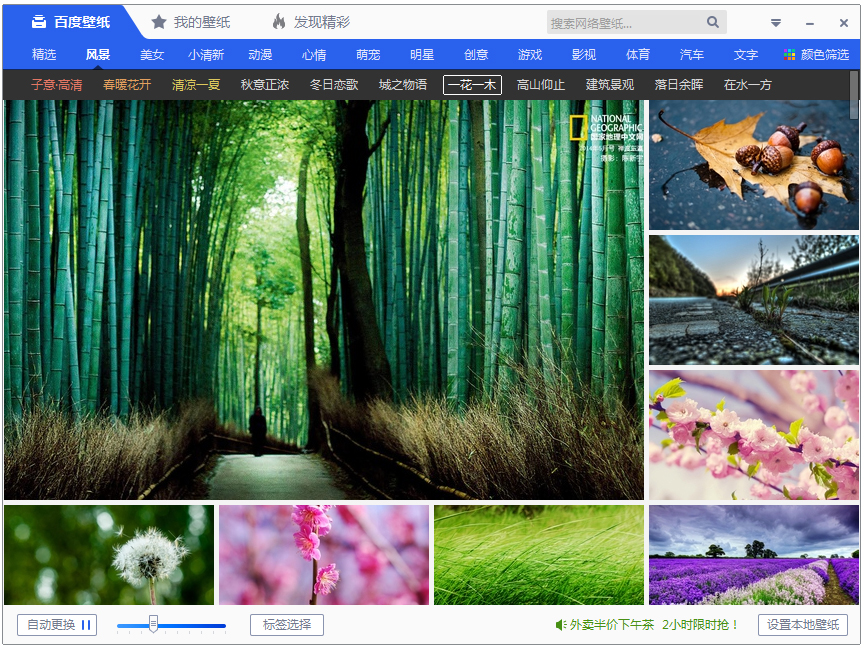Open the bamboo forest wallpaper
864x649 pixels.
click(x=324, y=300)
